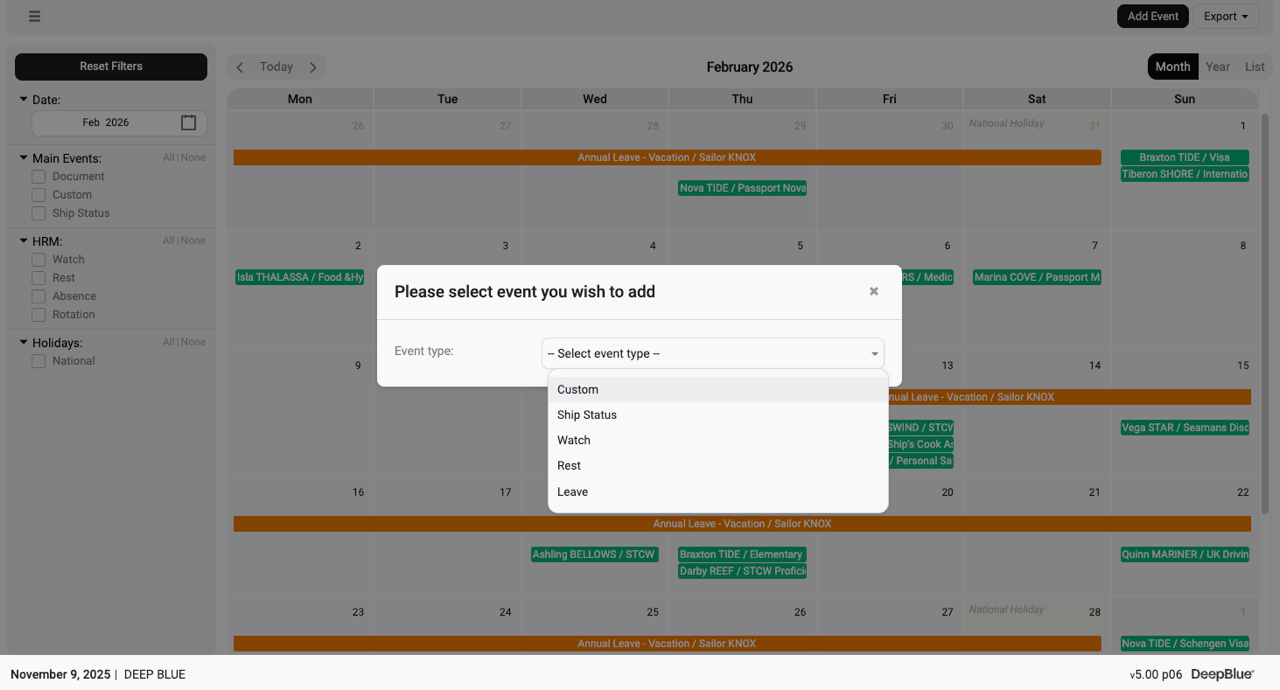Open Tiberon SHORE event
The image size is (1280, 690).
tap(1185, 174)
